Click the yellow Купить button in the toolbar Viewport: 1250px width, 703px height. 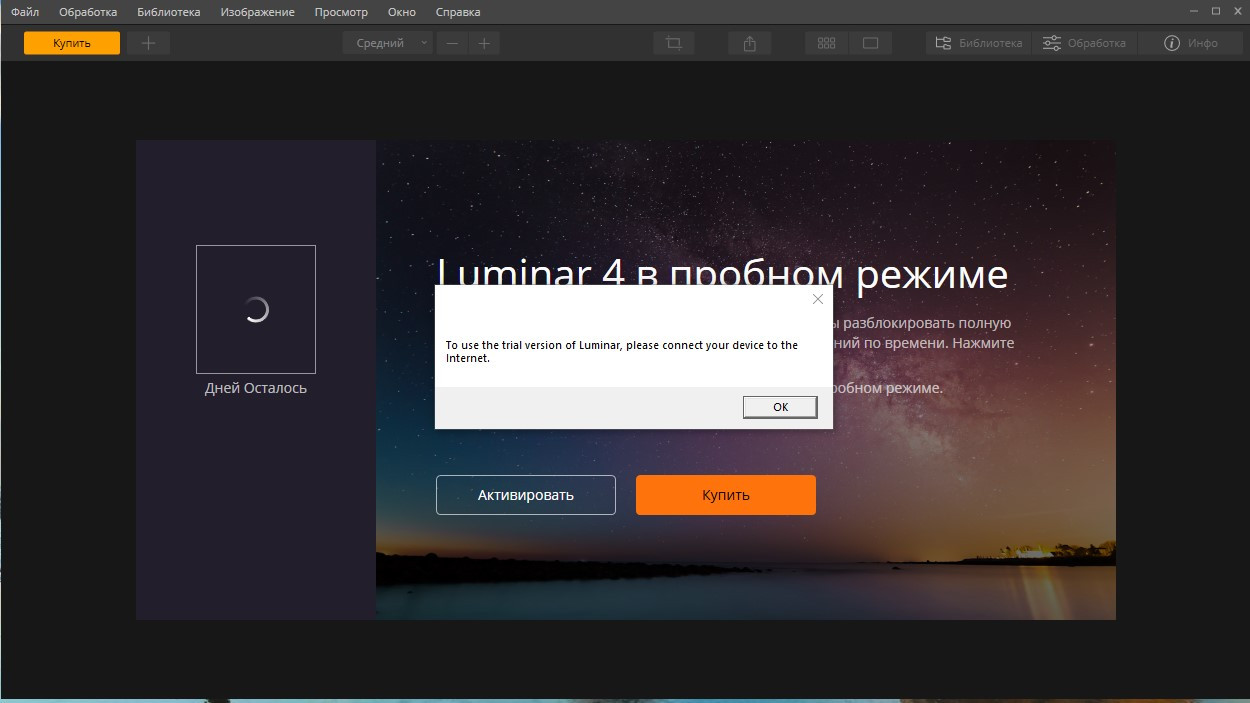pos(72,43)
